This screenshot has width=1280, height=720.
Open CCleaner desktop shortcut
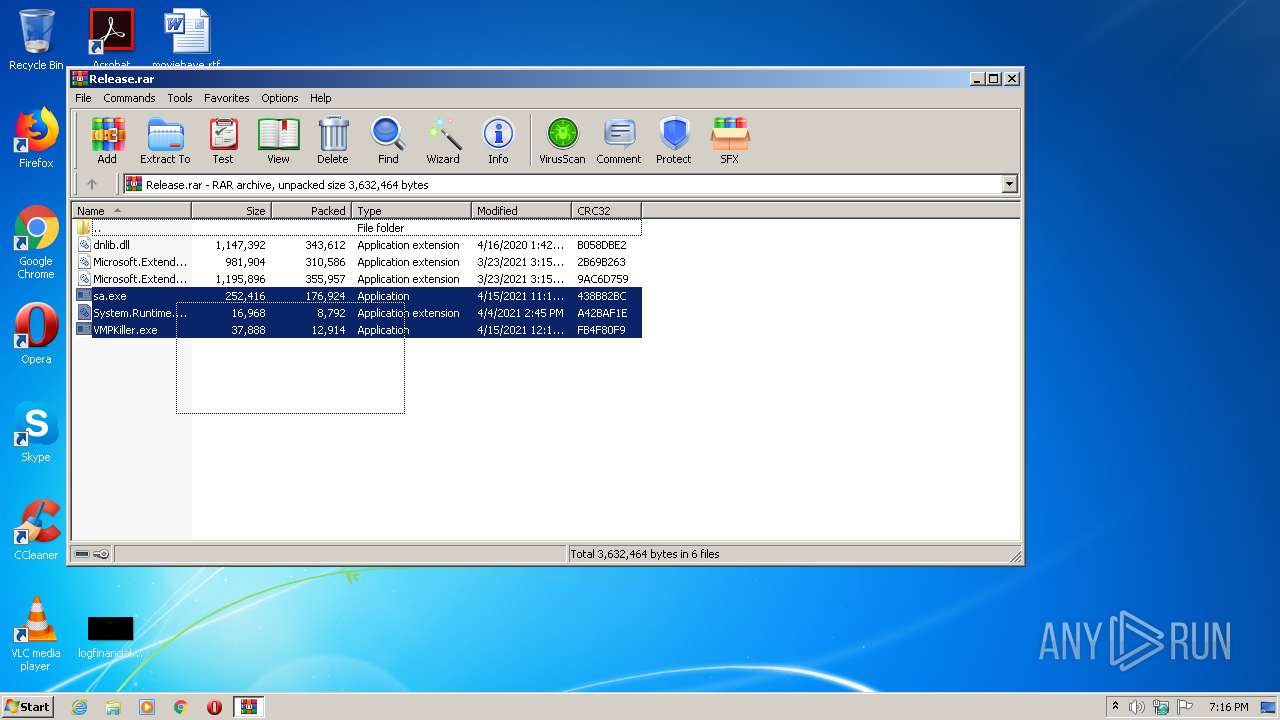[x=36, y=530]
